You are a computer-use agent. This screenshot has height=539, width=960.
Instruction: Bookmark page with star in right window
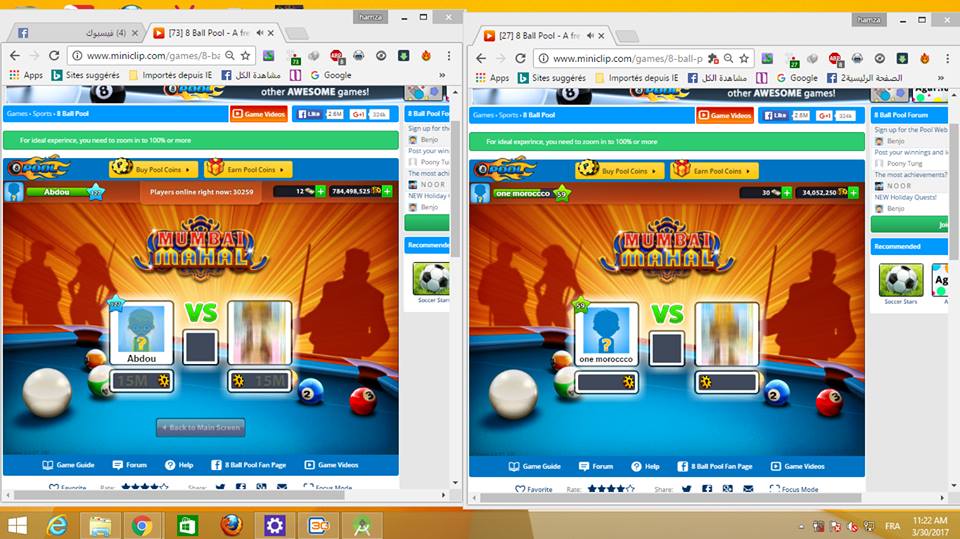coord(744,58)
